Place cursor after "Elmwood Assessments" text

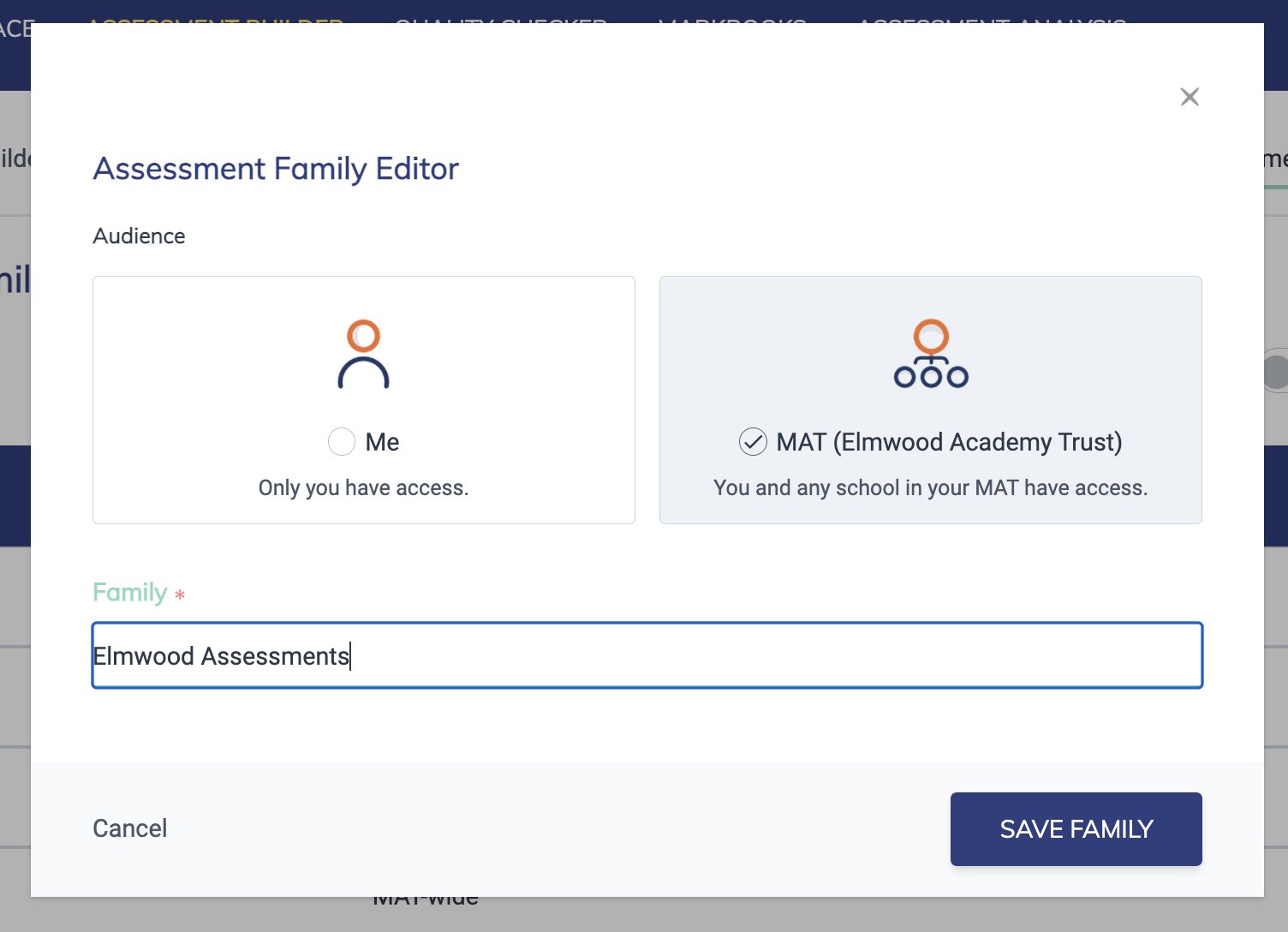(x=351, y=655)
